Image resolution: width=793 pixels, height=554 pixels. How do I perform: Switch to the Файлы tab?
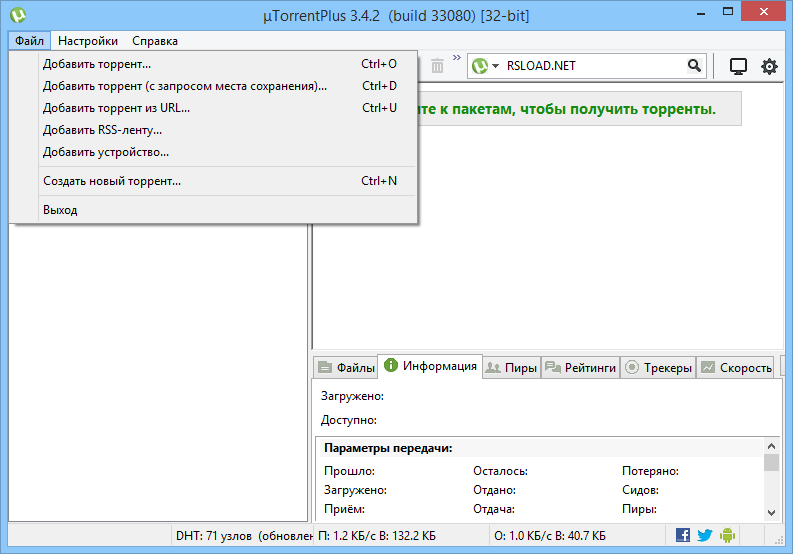click(346, 368)
